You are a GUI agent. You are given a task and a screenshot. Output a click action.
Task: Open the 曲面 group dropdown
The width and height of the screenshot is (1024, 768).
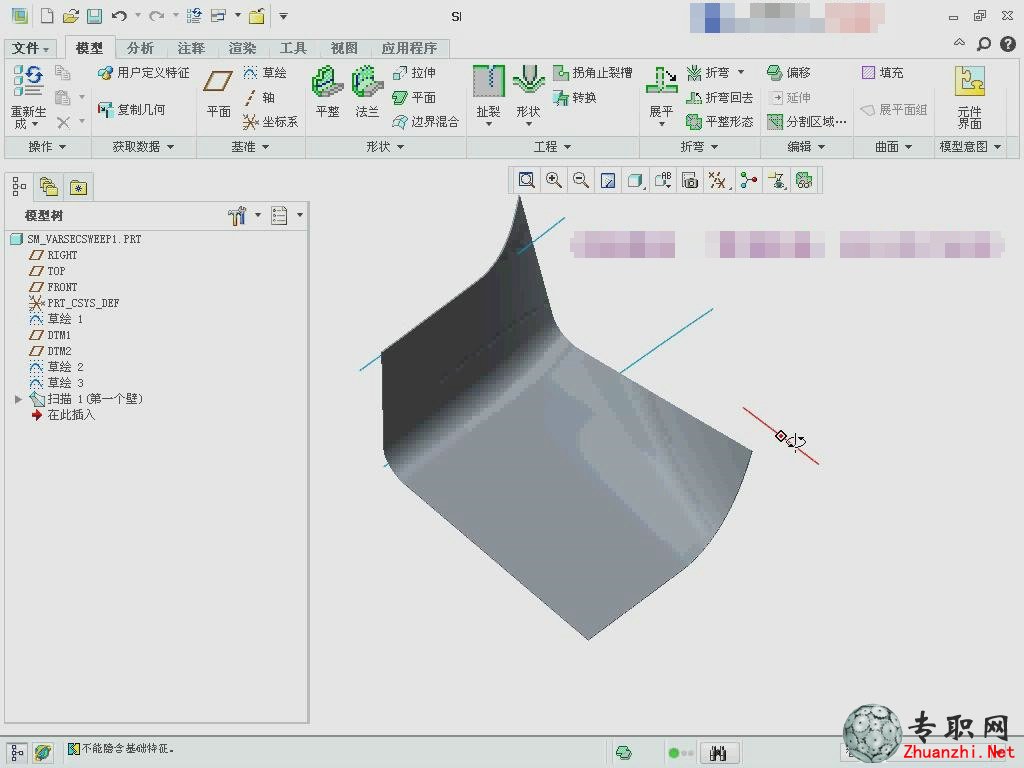893,147
